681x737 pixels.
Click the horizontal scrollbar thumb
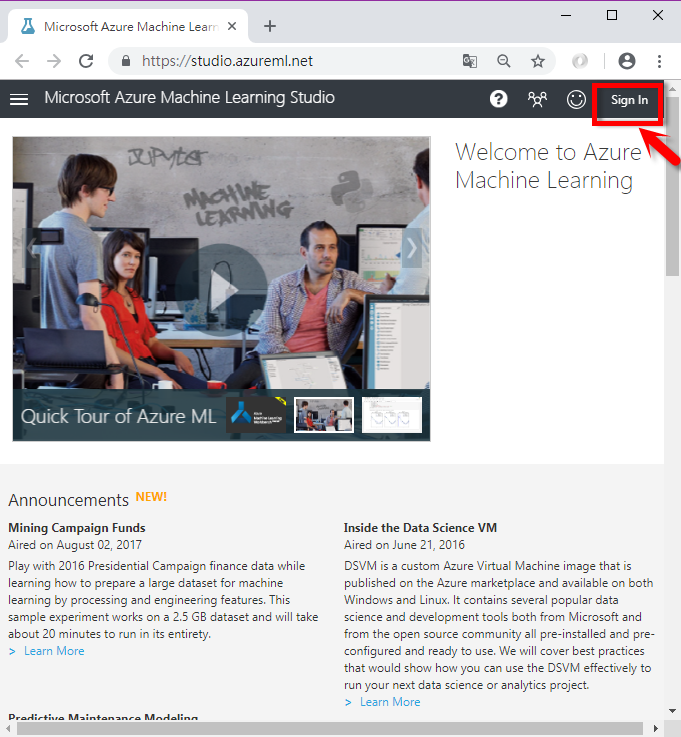329,729
